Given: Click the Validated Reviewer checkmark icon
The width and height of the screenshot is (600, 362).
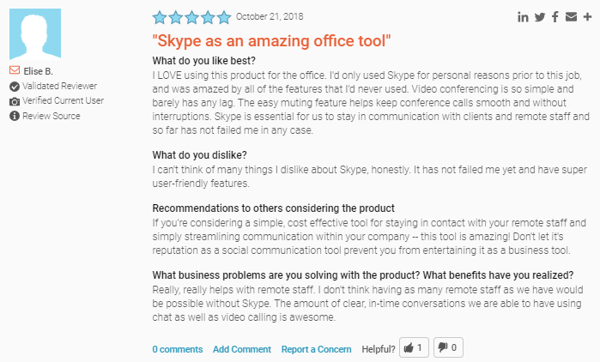Looking at the screenshot, I should pos(15,87).
